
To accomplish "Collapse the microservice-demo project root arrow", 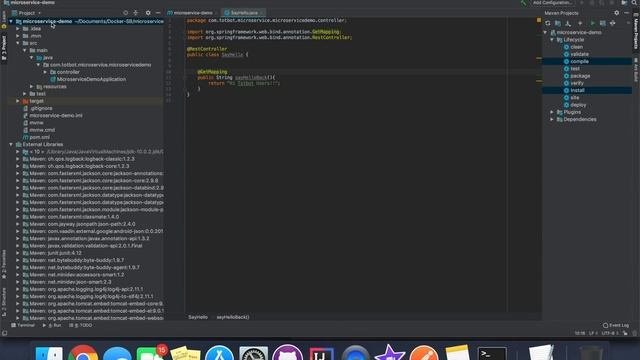I will click(11, 22).
